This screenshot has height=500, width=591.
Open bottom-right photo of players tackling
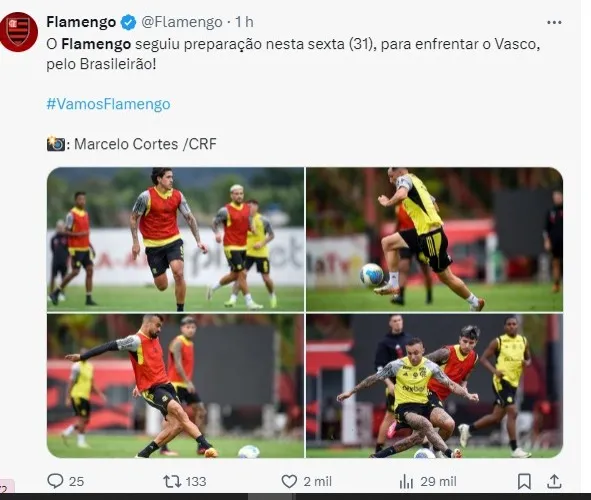434,386
